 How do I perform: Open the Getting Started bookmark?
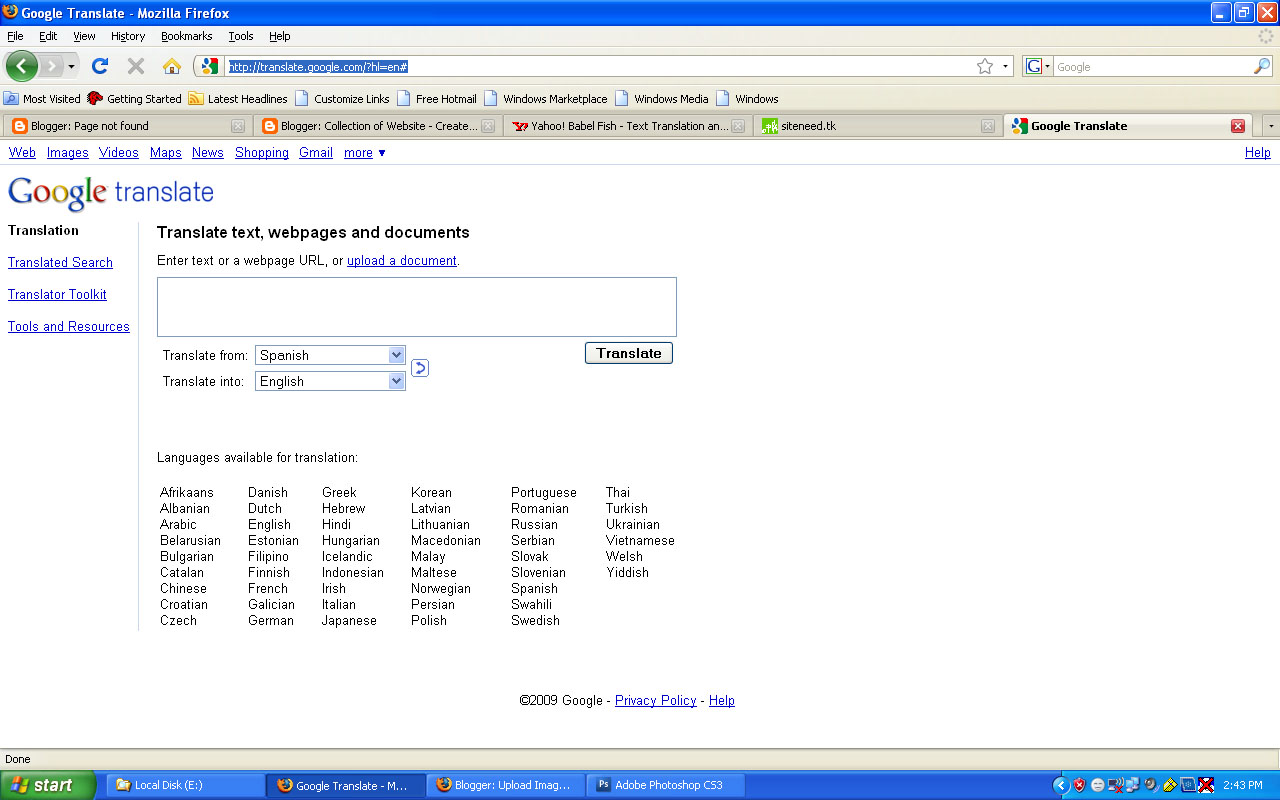click(134, 99)
